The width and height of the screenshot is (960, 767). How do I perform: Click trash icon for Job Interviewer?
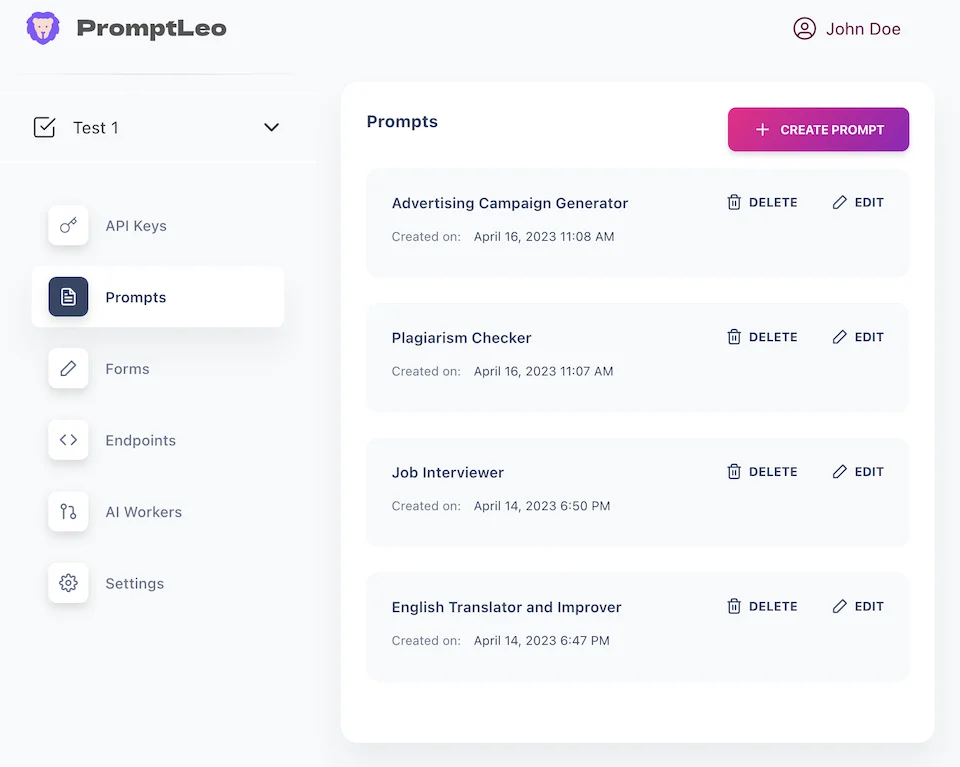734,472
